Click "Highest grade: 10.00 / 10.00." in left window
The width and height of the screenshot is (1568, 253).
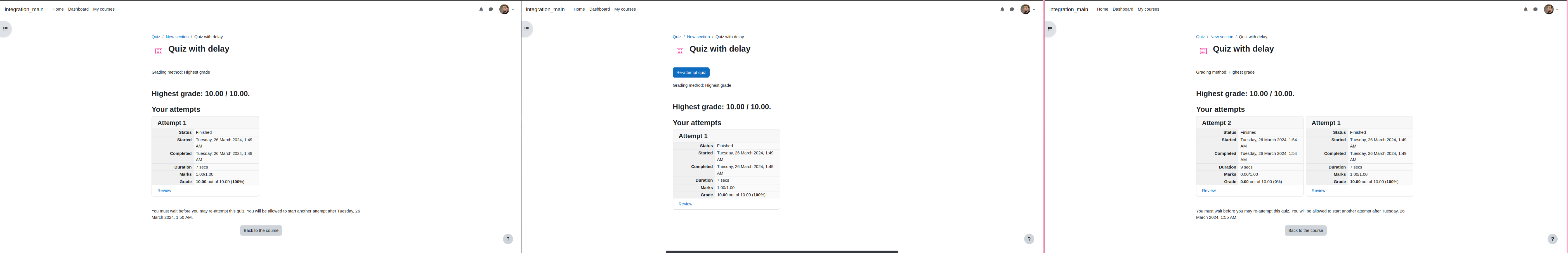pos(200,94)
